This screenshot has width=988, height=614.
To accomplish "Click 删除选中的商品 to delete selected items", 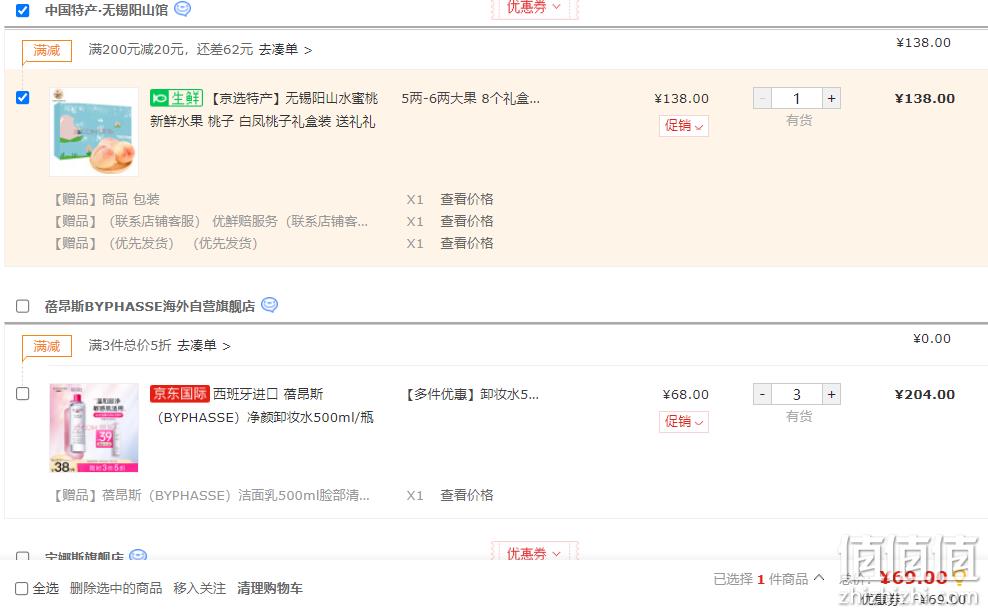I will tap(116, 588).
